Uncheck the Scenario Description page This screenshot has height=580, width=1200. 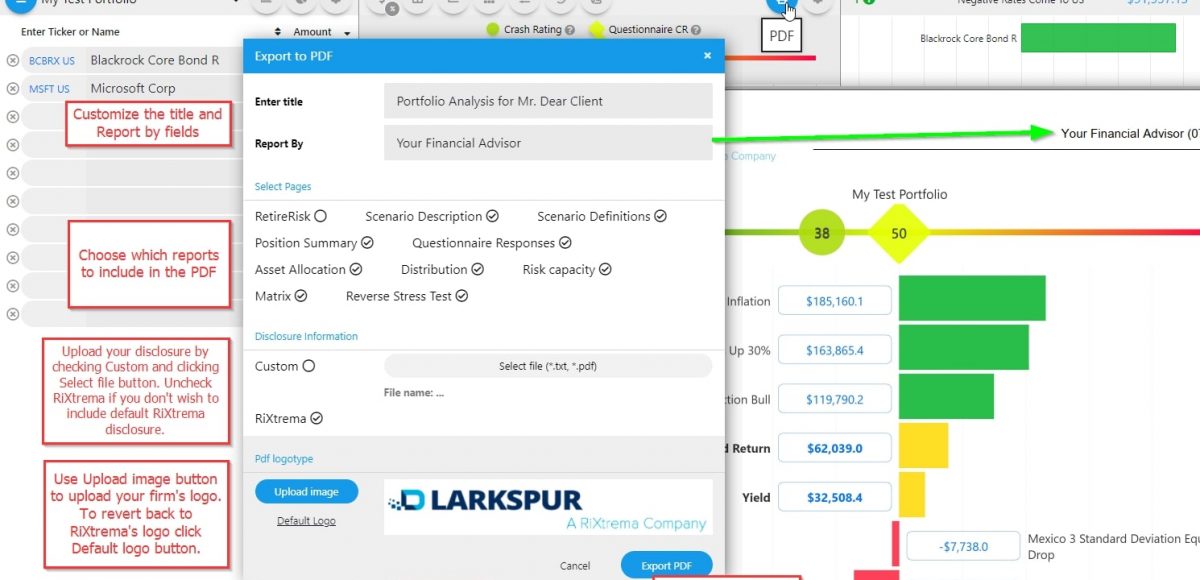click(x=492, y=216)
